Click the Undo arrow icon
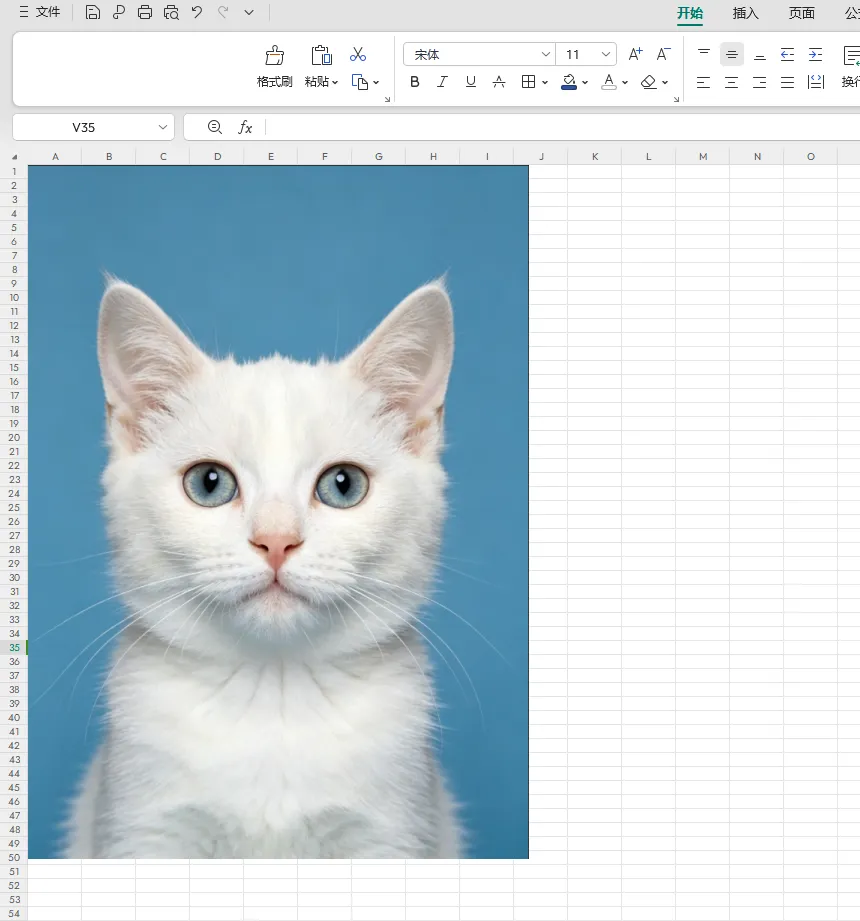860x921 pixels. tap(197, 12)
